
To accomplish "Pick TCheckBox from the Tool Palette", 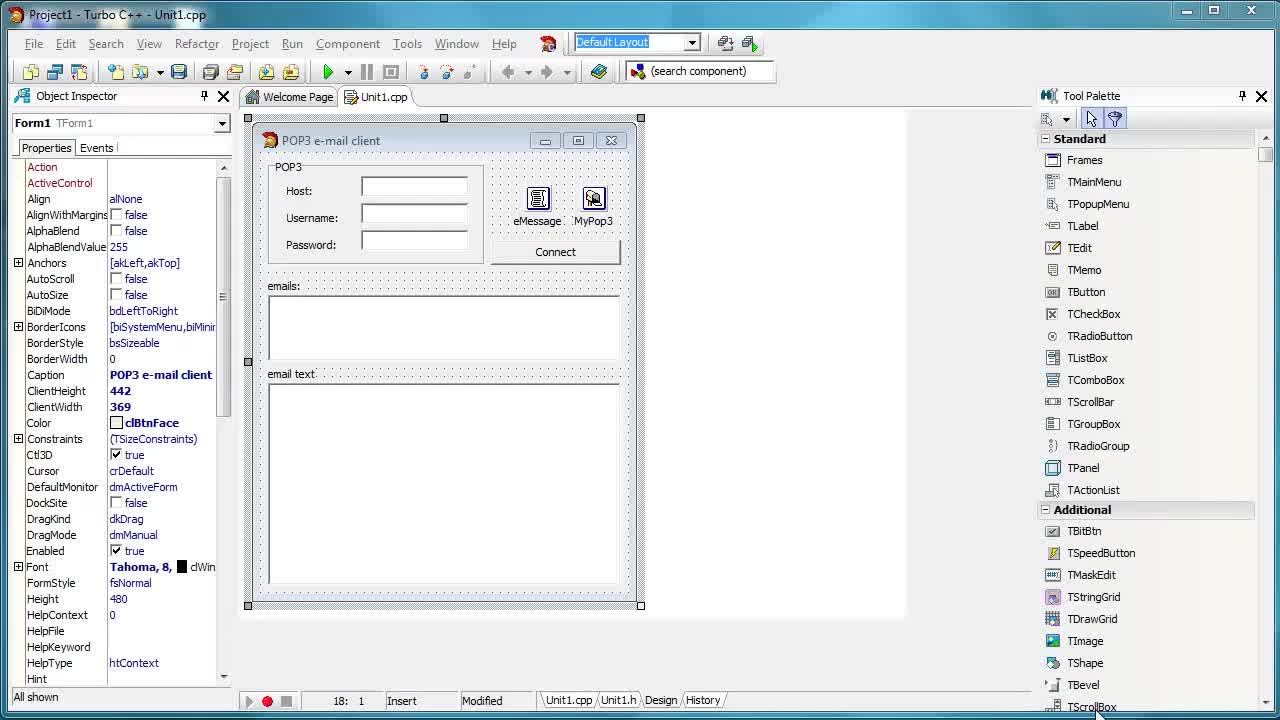I will (1082, 314).
